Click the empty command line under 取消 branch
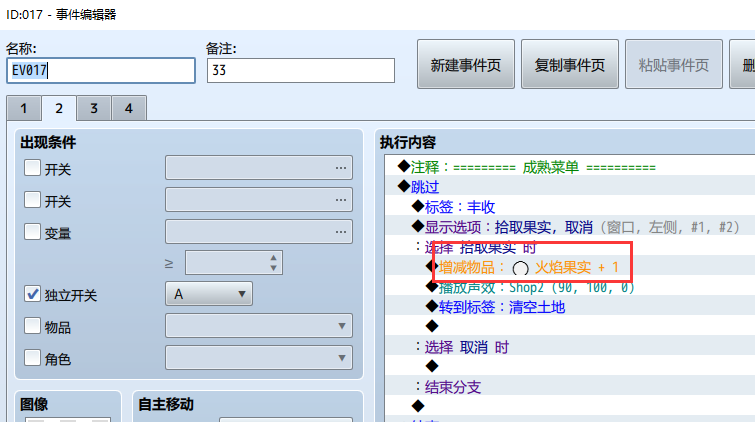 point(570,367)
